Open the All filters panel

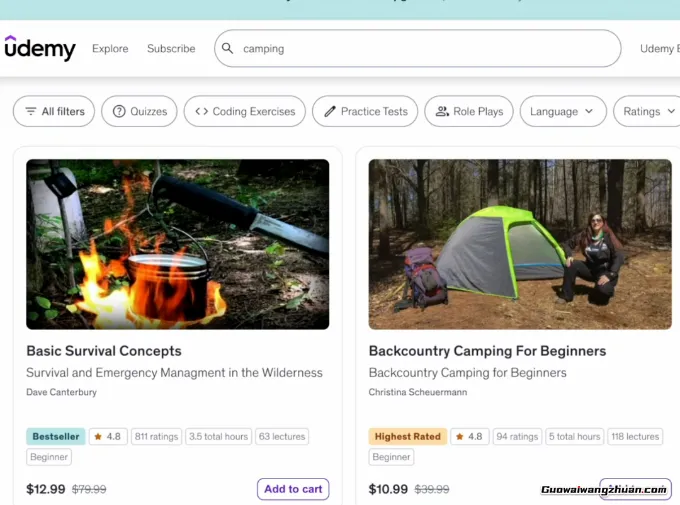(55, 112)
